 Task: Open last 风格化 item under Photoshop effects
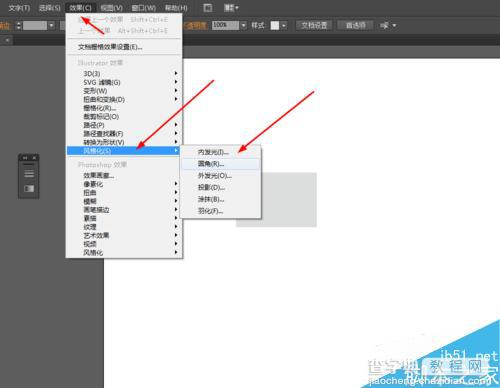pyautogui.click(x=124, y=253)
